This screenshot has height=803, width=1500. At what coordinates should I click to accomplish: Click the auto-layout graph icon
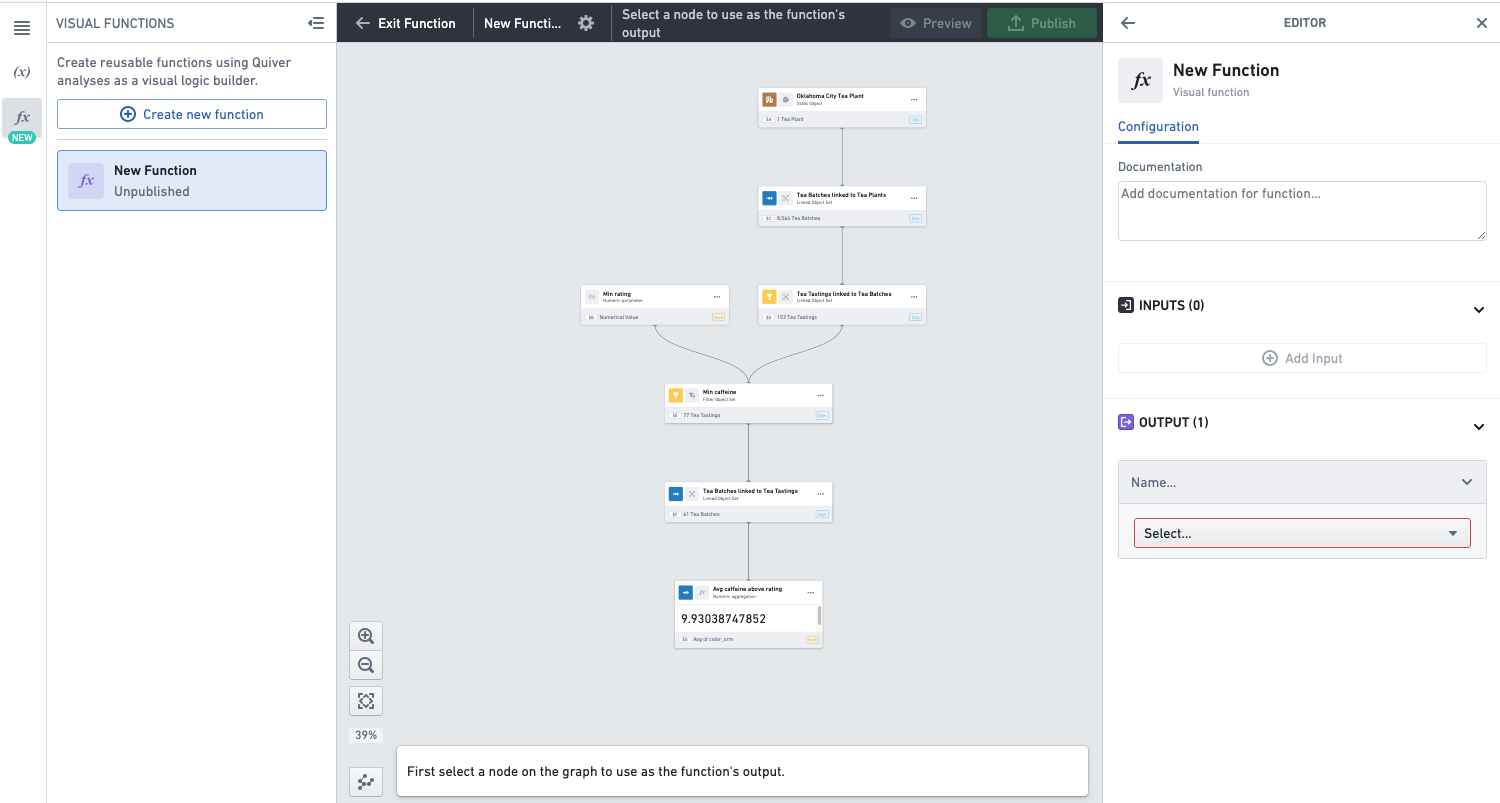pos(366,782)
